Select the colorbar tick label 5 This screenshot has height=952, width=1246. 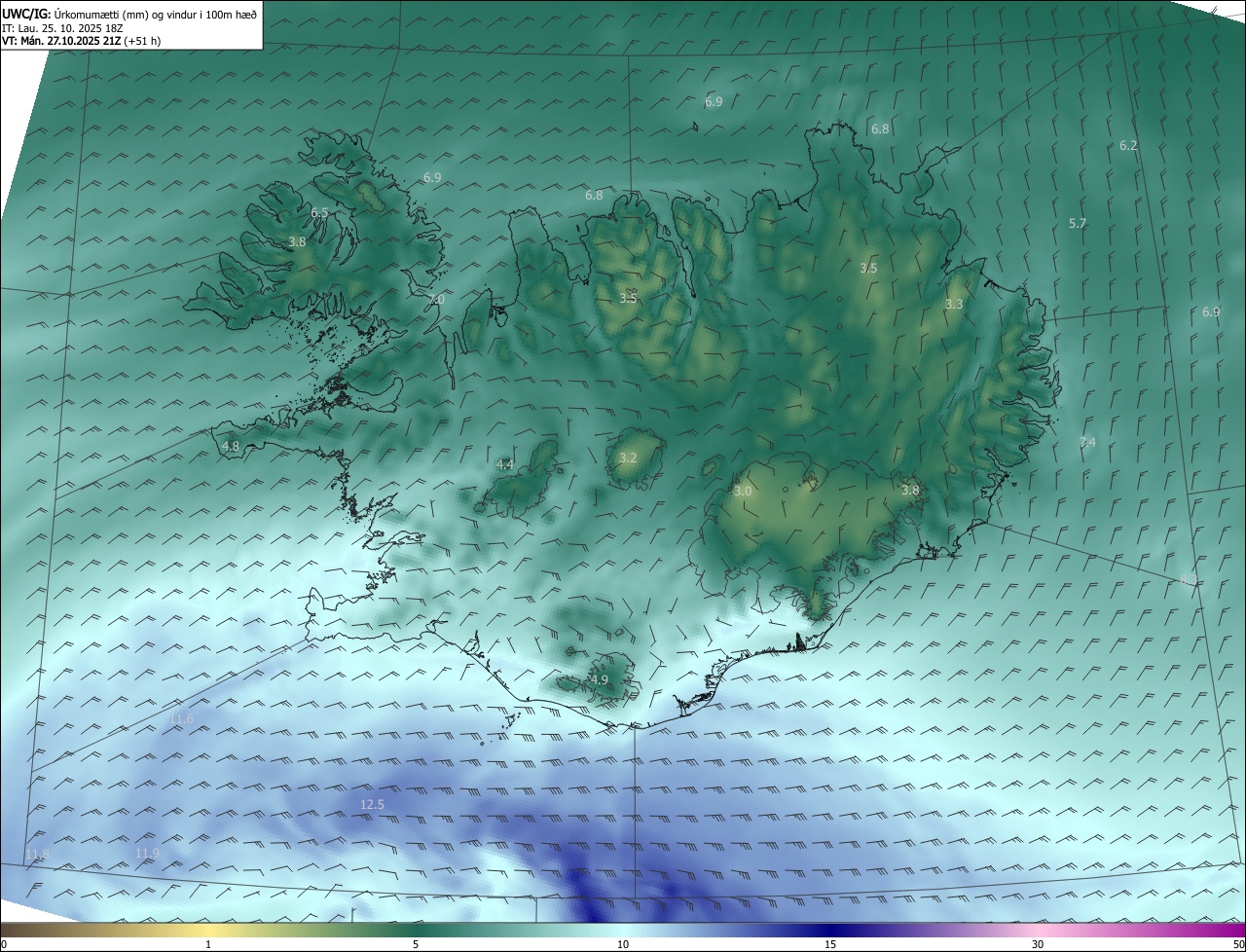(x=416, y=944)
